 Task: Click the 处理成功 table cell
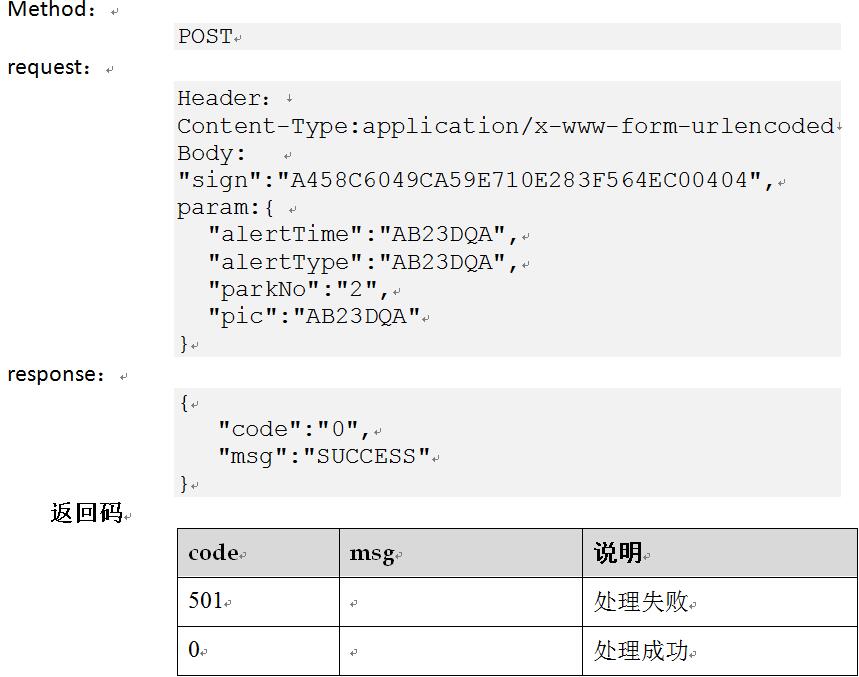coord(719,651)
